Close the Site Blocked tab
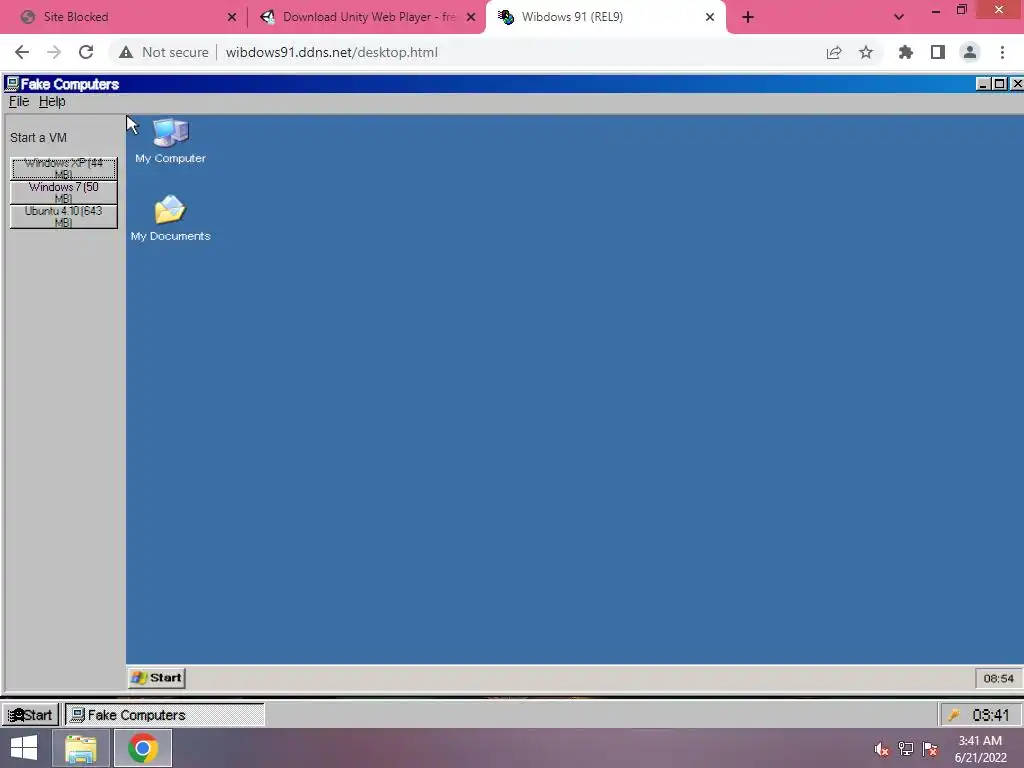The height and width of the screenshot is (768, 1024). click(x=232, y=17)
